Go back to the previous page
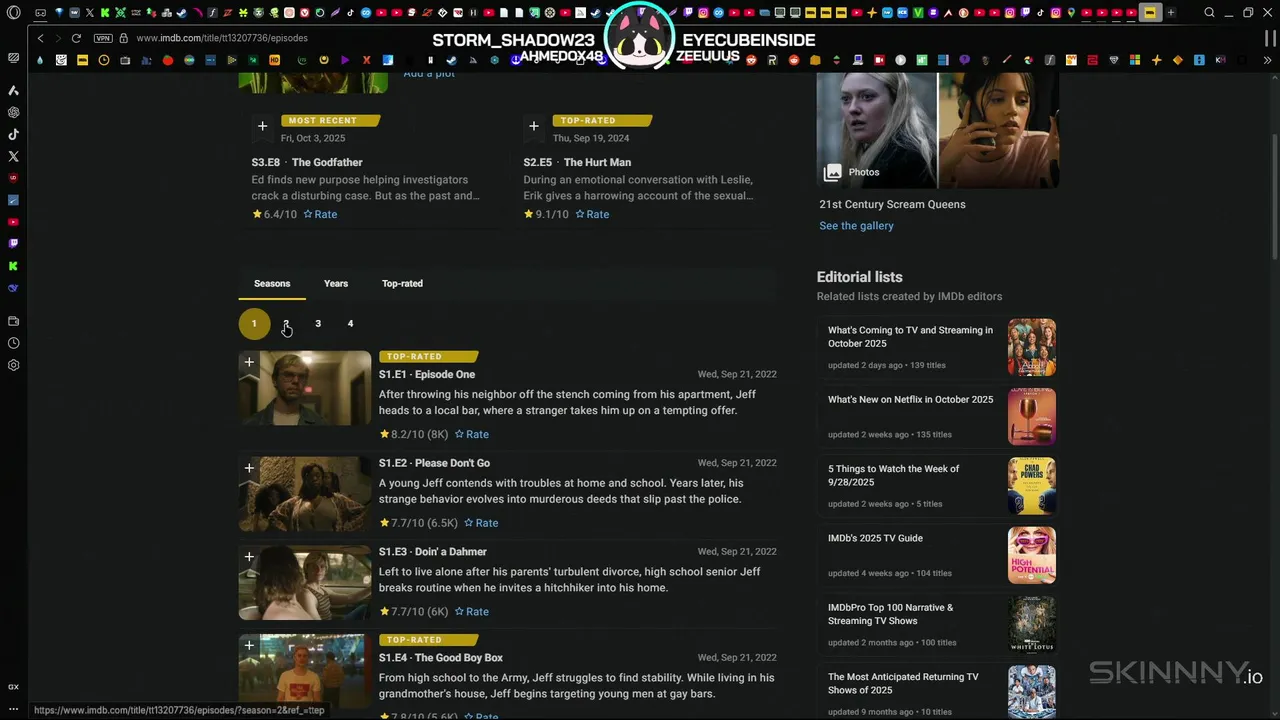1280x720 pixels. pos(40,38)
